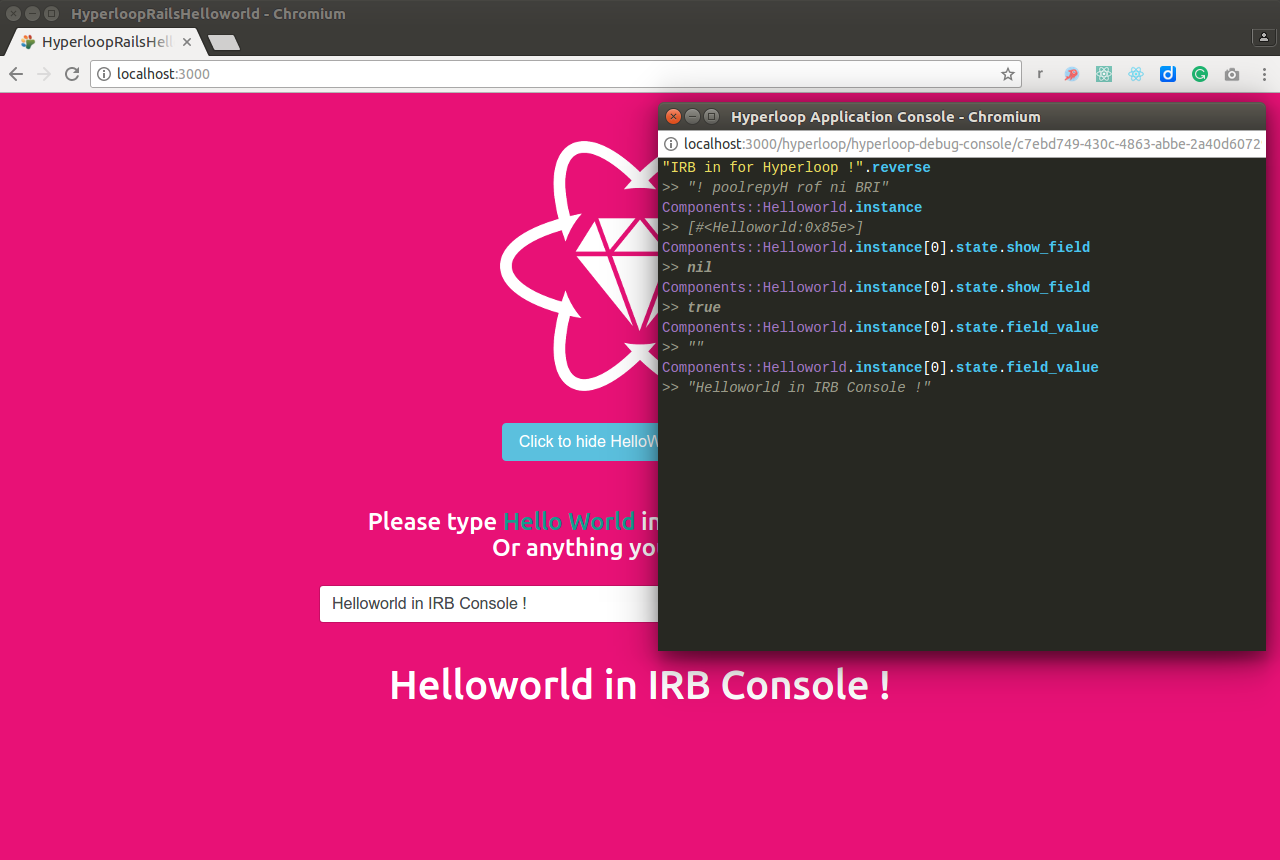1280x860 pixels.
Task: Click the Hyperloop Application Console title bar
Action: tap(962, 116)
